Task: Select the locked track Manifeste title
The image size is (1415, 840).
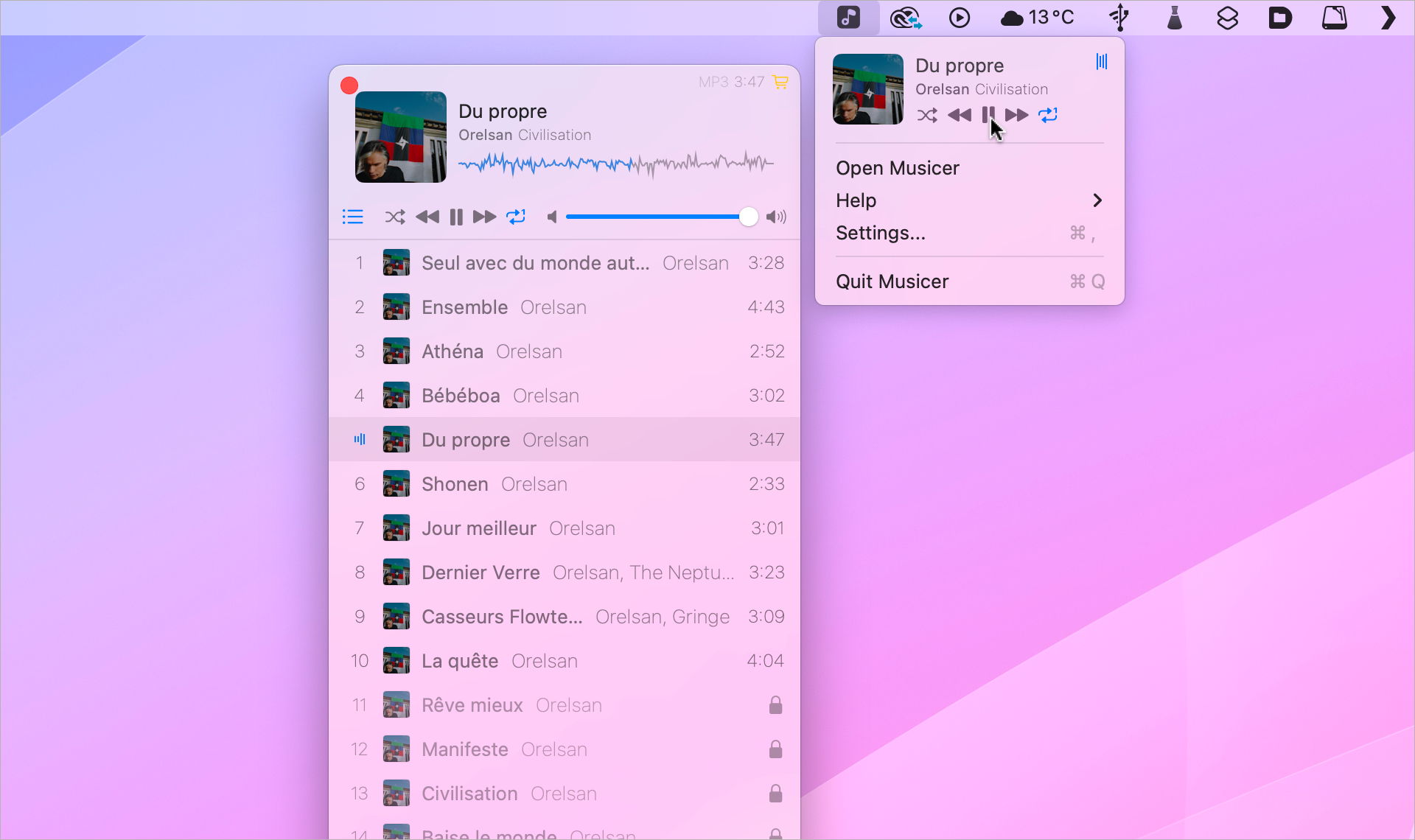Action: (x=465, y=749)
